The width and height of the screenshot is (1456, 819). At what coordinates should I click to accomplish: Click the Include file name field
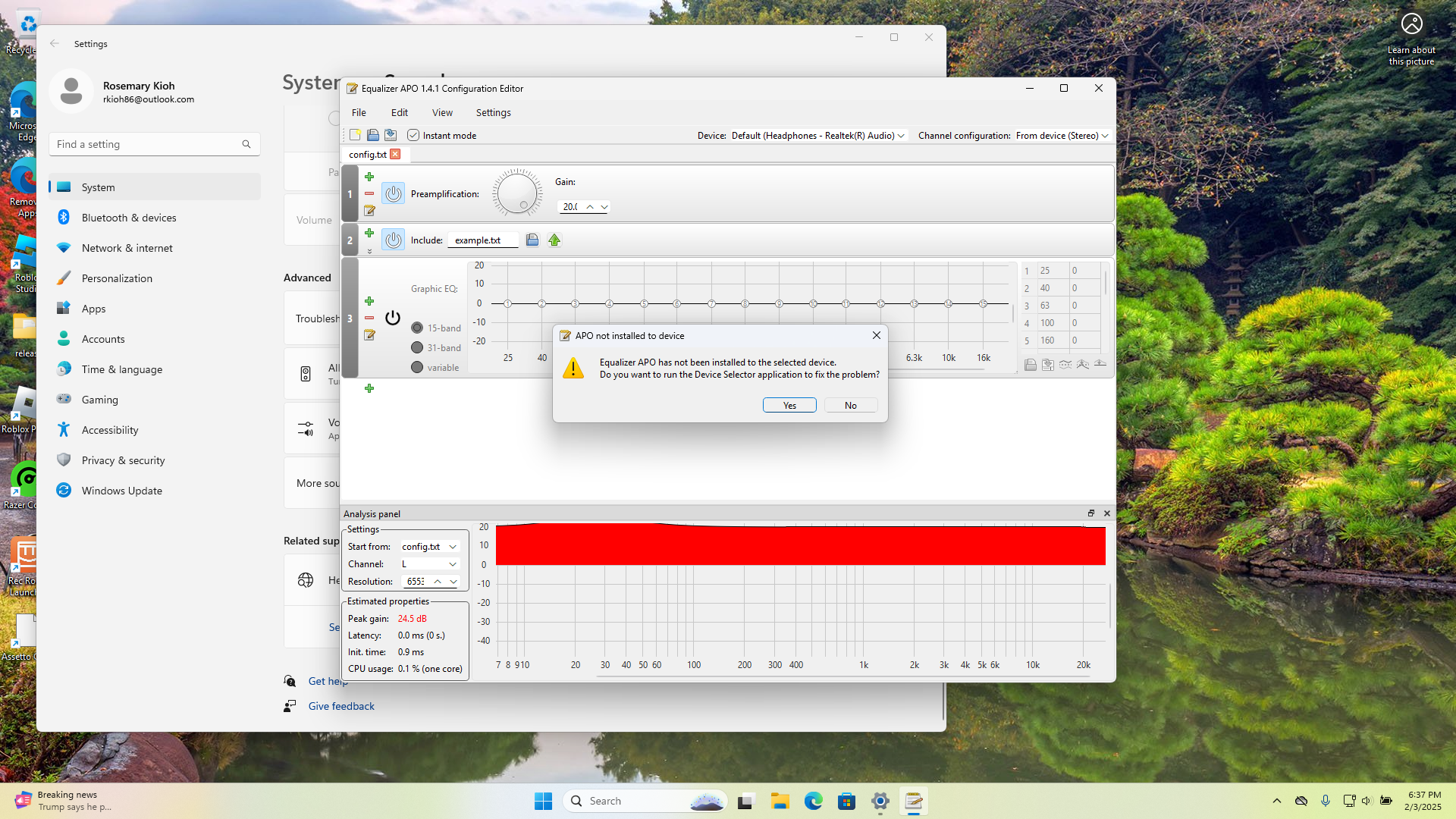[483, 240]
